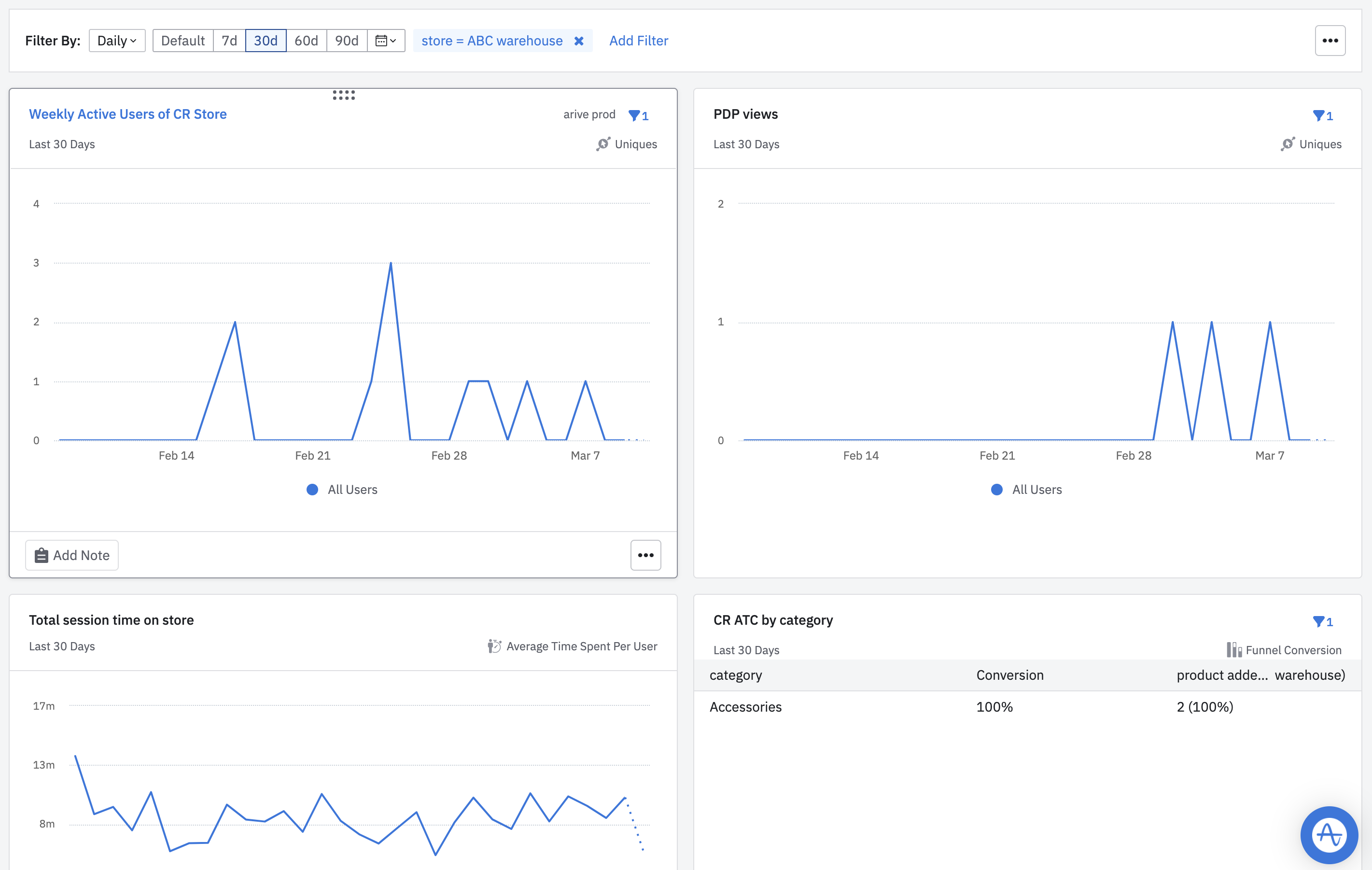The height and width of the screenshot is (870, 1372).
Task: Choose the Default date range option
Action: (182, 41)
